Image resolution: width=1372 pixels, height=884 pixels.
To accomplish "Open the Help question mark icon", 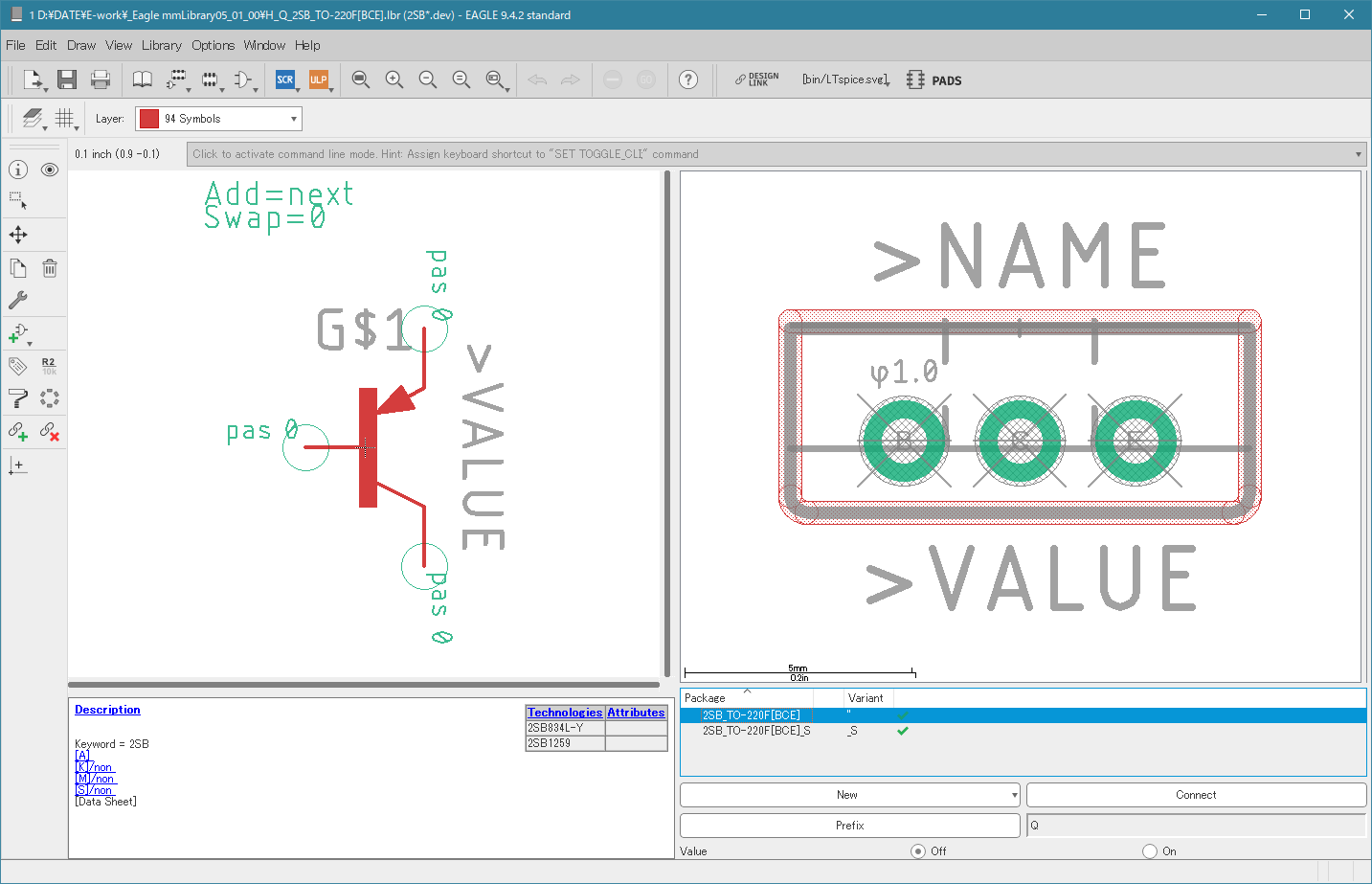I will click(x=688, y=80).
